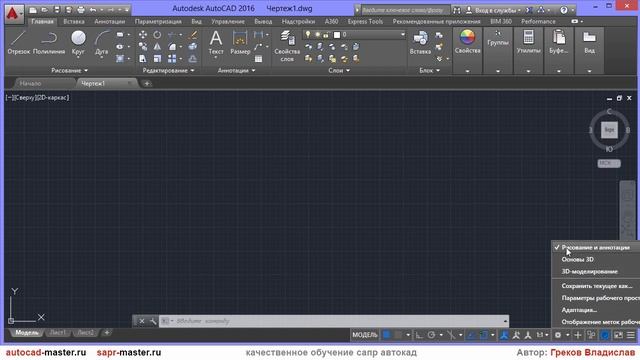Expand the Редактирование panel
Image resolution: width=640 pixels, height=360 pixels.
(x=168, y=70)
